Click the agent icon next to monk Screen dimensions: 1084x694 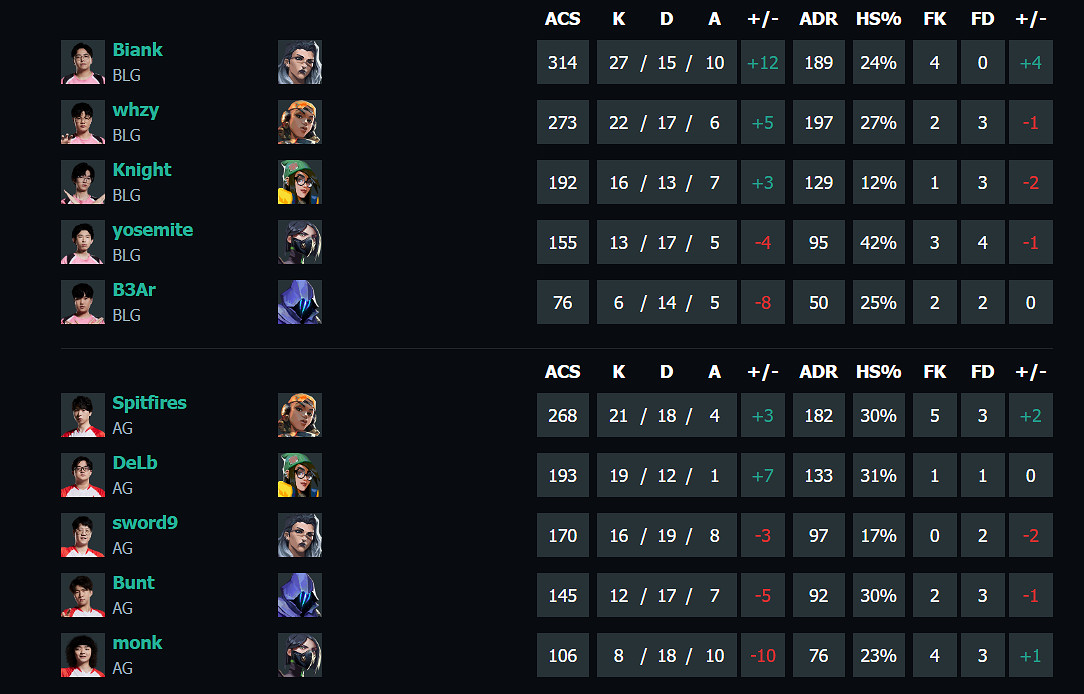coord(299,655)
